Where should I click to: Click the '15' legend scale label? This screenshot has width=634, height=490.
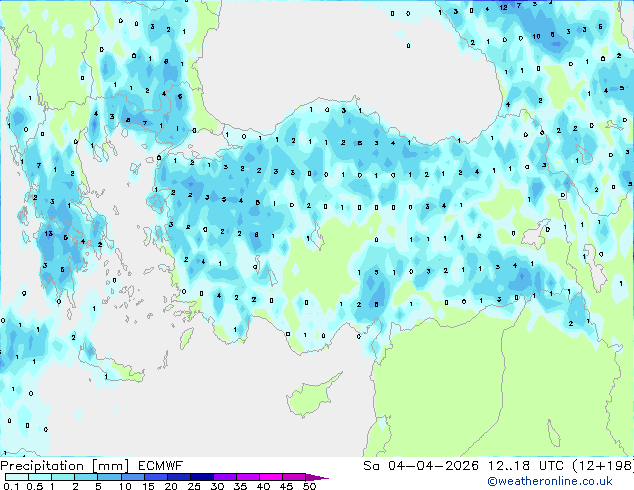pos(148,486)
